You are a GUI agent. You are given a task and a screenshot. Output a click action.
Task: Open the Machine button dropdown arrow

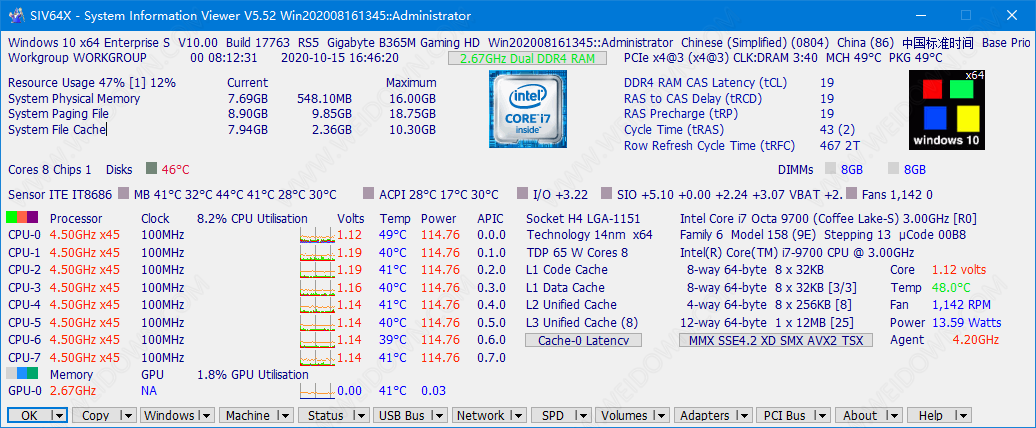click(x=287, y=415)
